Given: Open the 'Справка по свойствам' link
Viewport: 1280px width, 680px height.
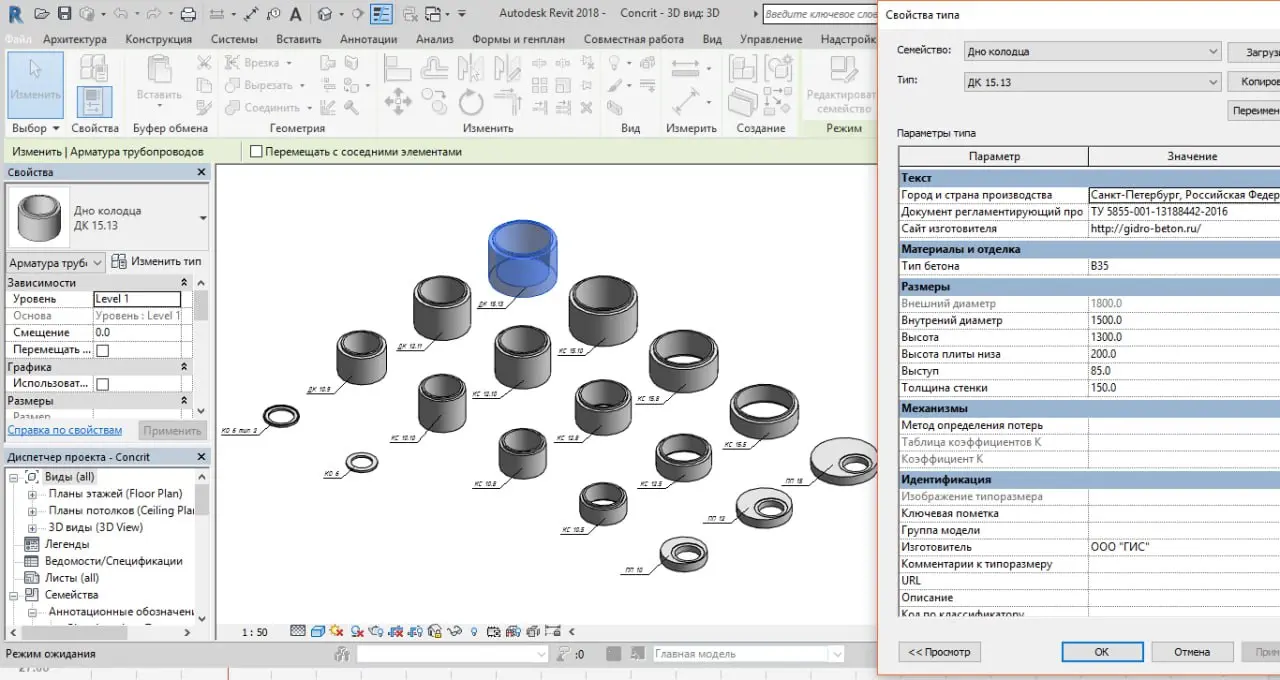Looking at the screenshot, I should (65, 430).
